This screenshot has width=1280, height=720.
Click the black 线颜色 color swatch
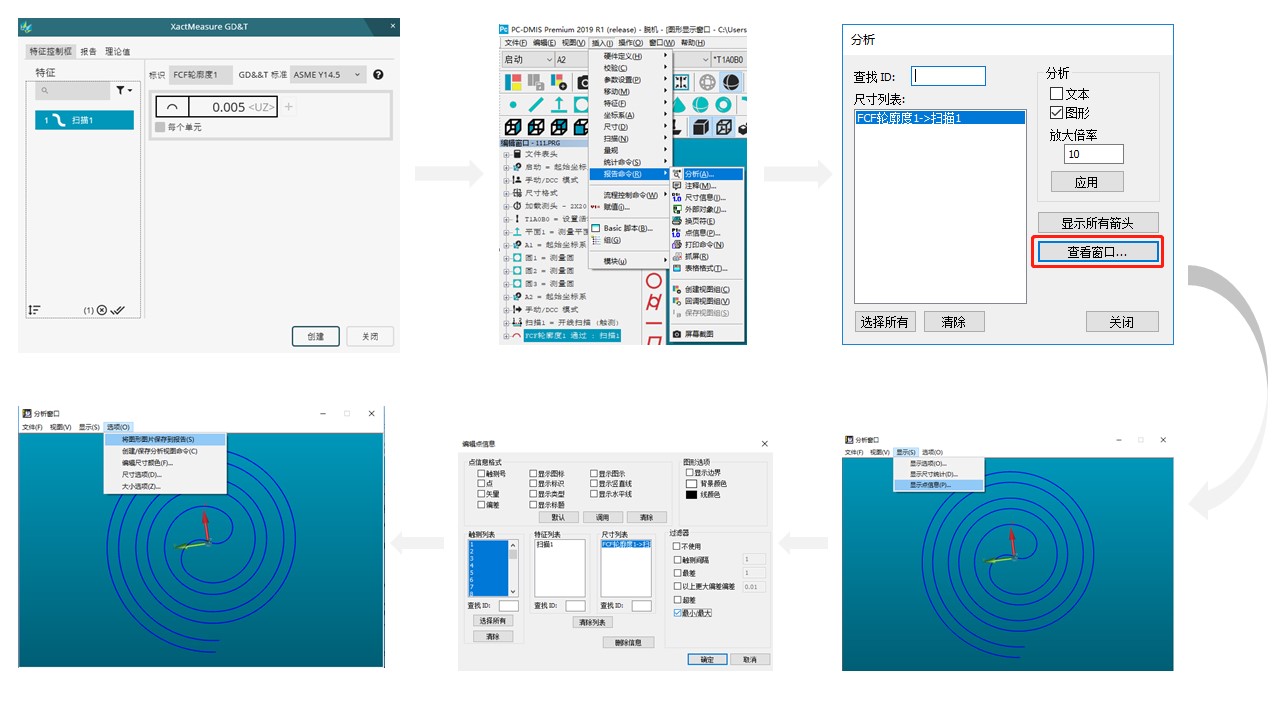691,495
